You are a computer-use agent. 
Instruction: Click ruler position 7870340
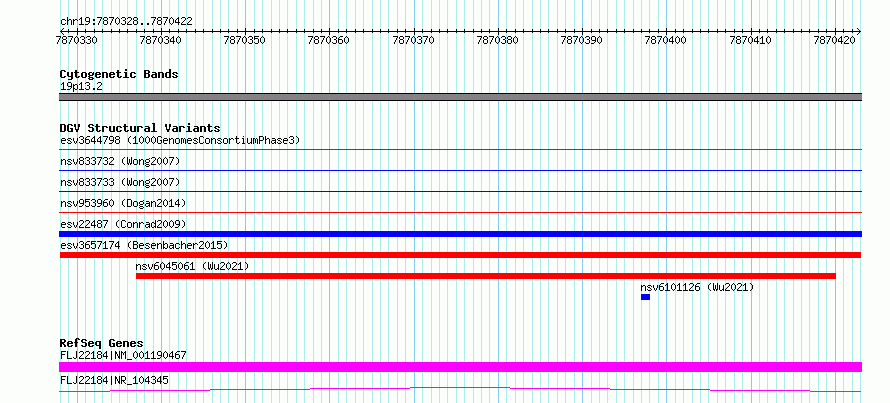[161, 40]
